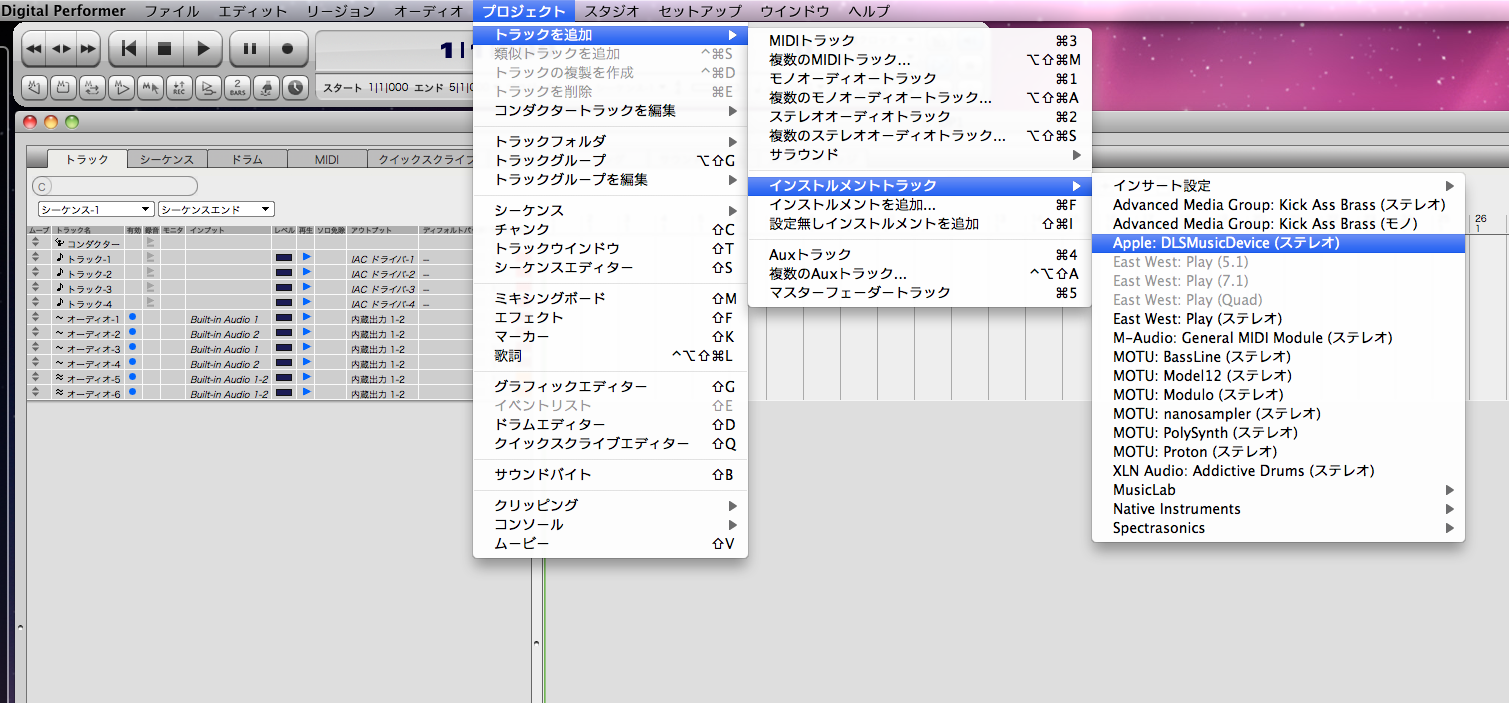The image size is (1509, 703).
Task: Click the memory cursor-select icon
Action: pos(150,87)
